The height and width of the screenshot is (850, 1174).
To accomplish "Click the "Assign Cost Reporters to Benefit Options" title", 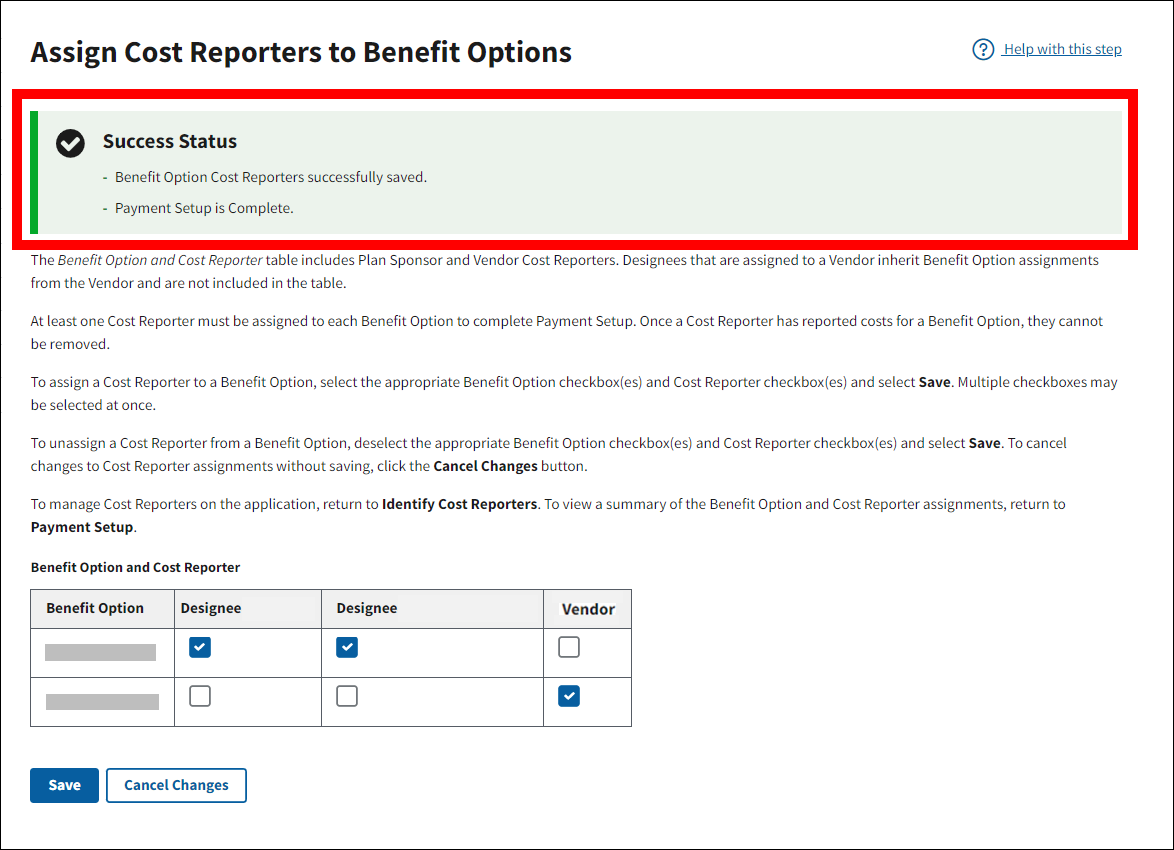I will pos(301,53).
